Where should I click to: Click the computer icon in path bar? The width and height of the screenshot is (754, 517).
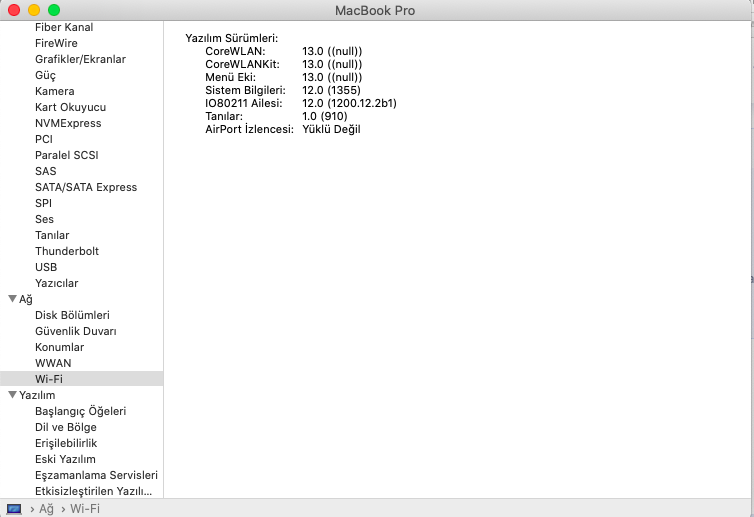pos(14,509)
